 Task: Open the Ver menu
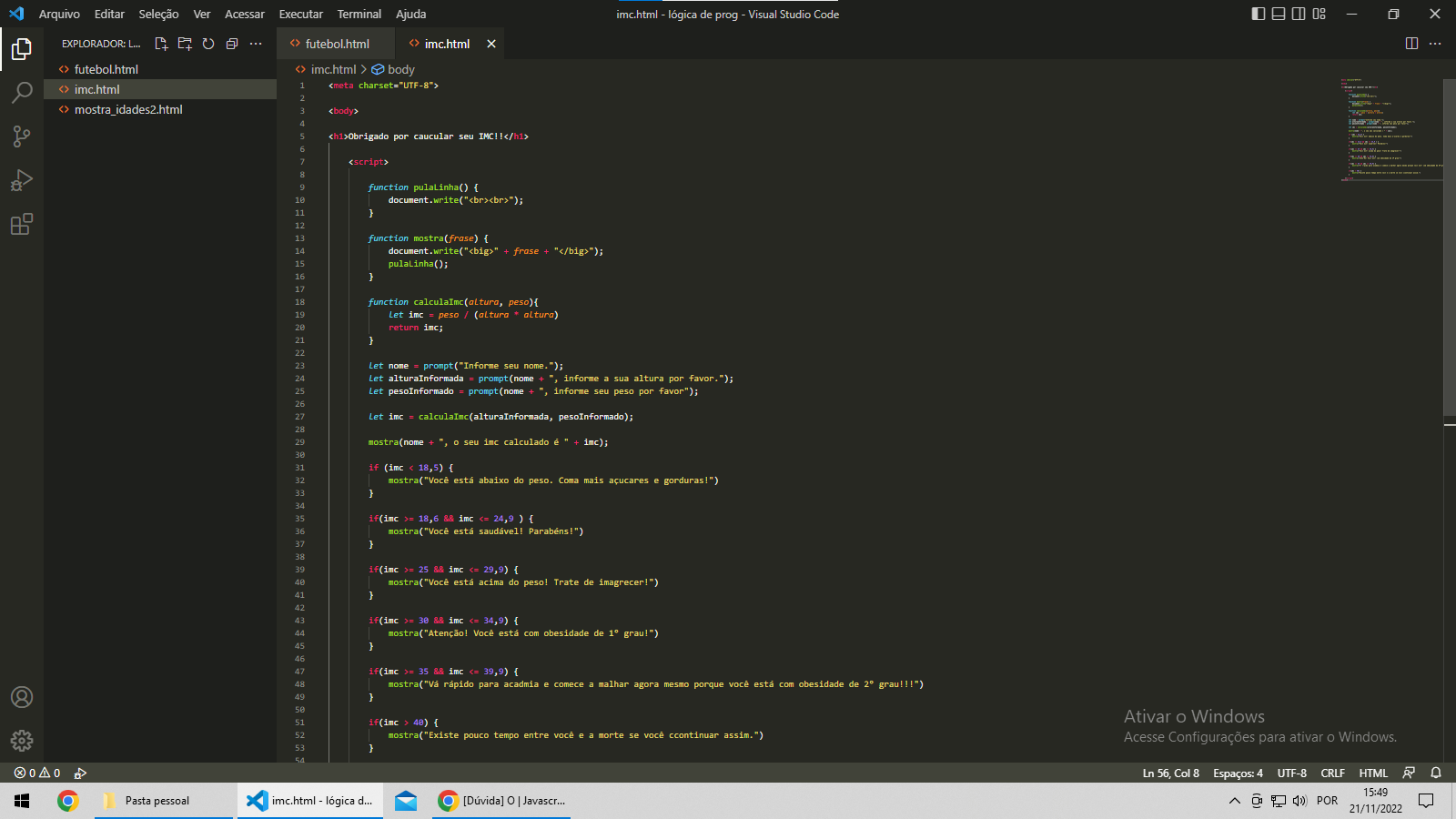202,14
